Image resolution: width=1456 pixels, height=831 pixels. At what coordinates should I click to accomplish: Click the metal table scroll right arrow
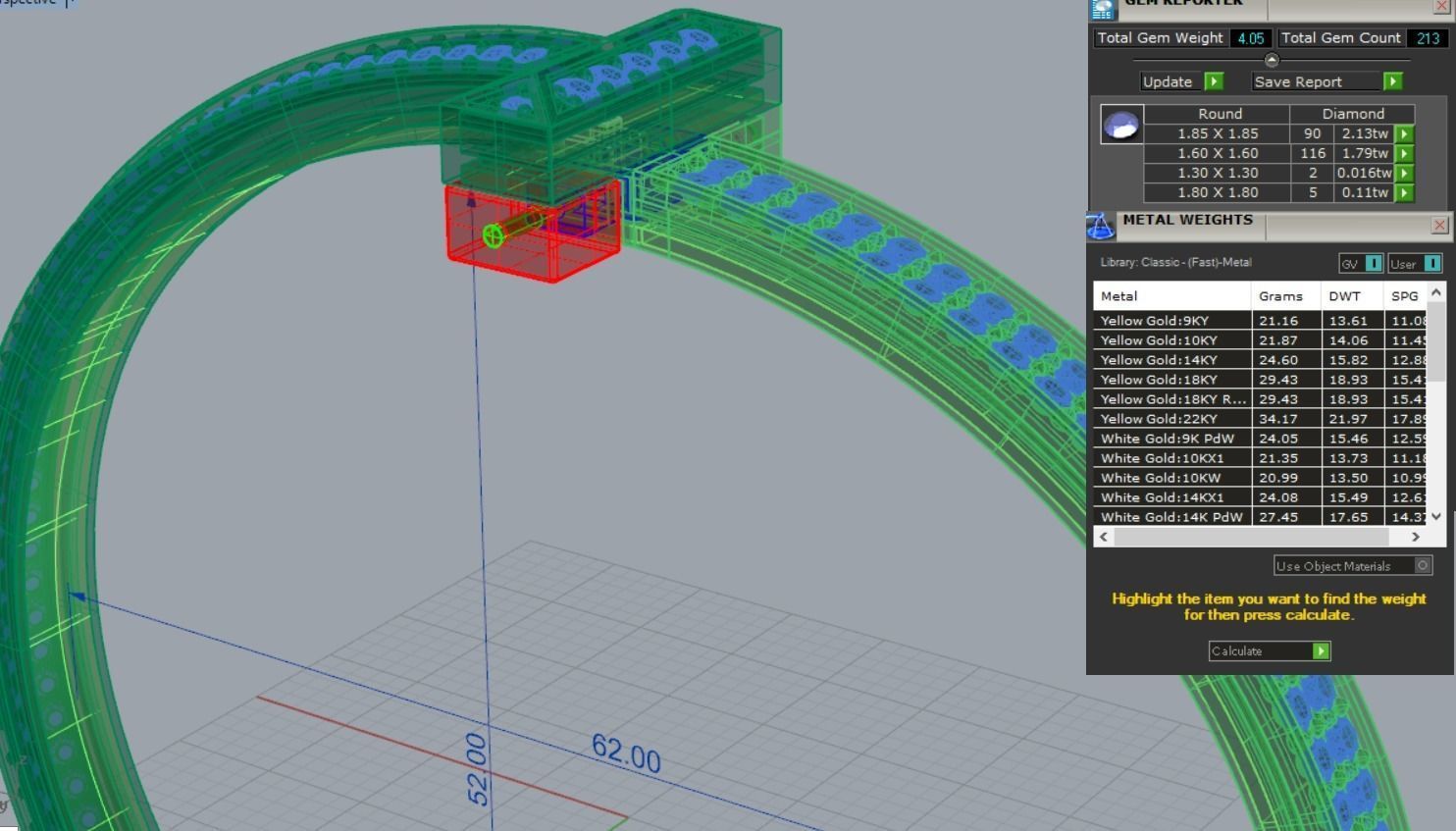[x=1415, y=537]
